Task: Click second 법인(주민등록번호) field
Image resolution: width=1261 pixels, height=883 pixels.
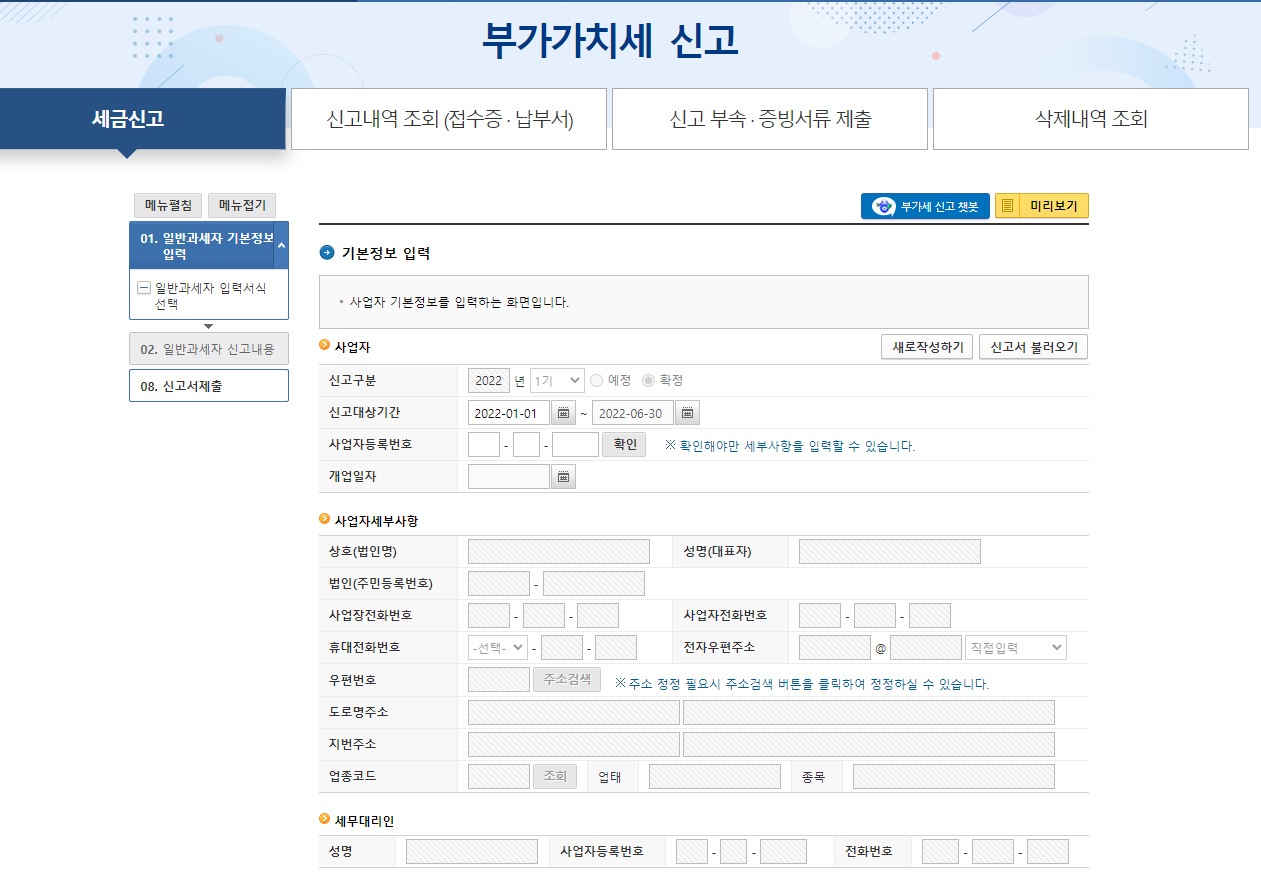Action: click(x=594, y=584)
